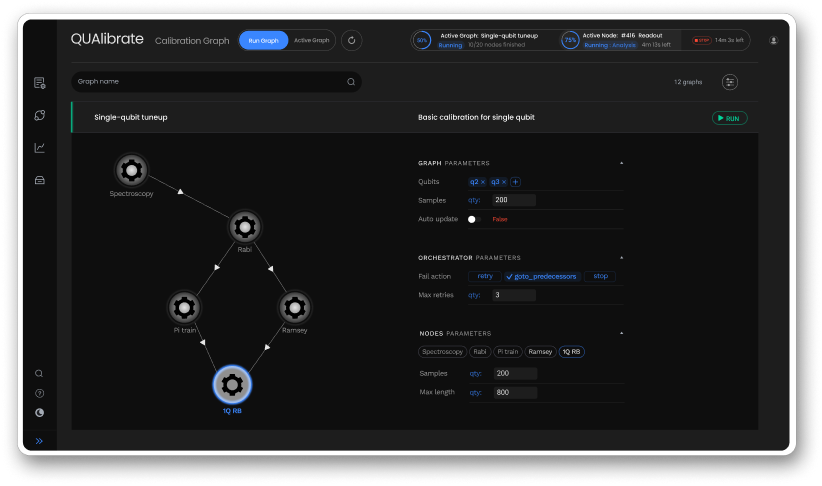Collapse the Orchestrator Parameters section
Screen dimensions: 822x486
pos(621,257)
